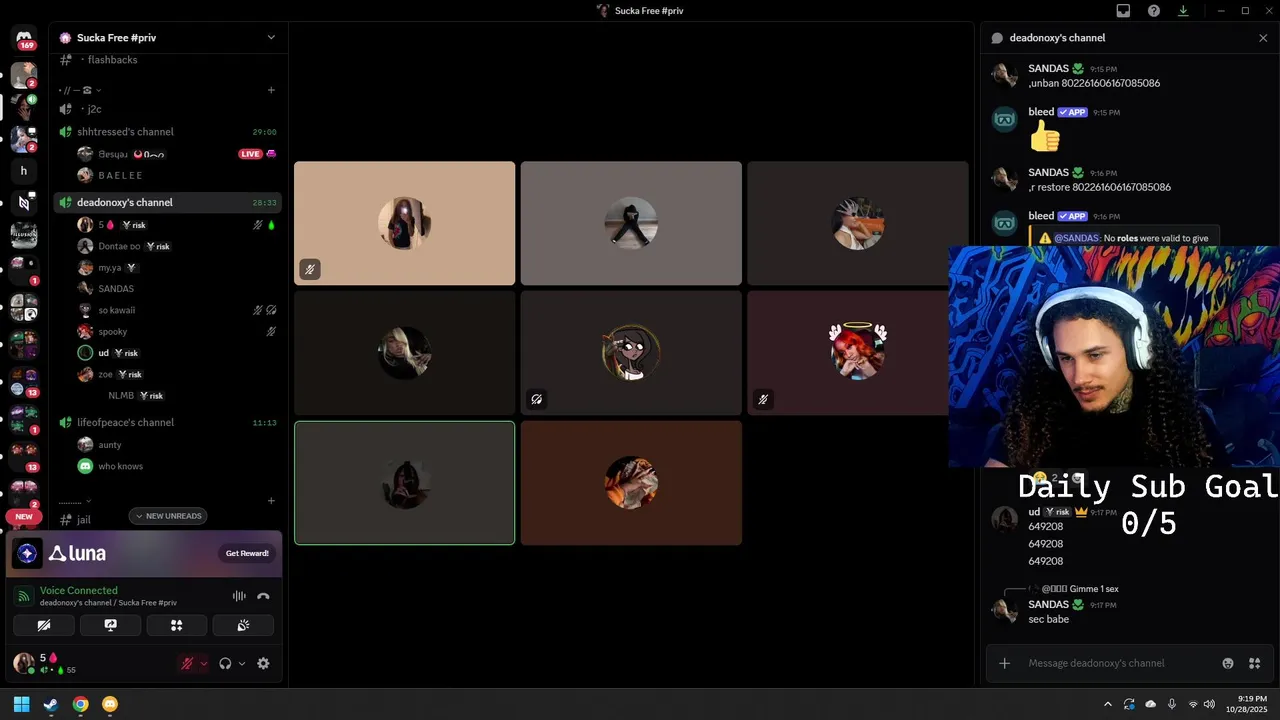1280x720 pixels.
Task: Click bleed bot name beside thumbs-up
Action: click(x=1041, y=112)
